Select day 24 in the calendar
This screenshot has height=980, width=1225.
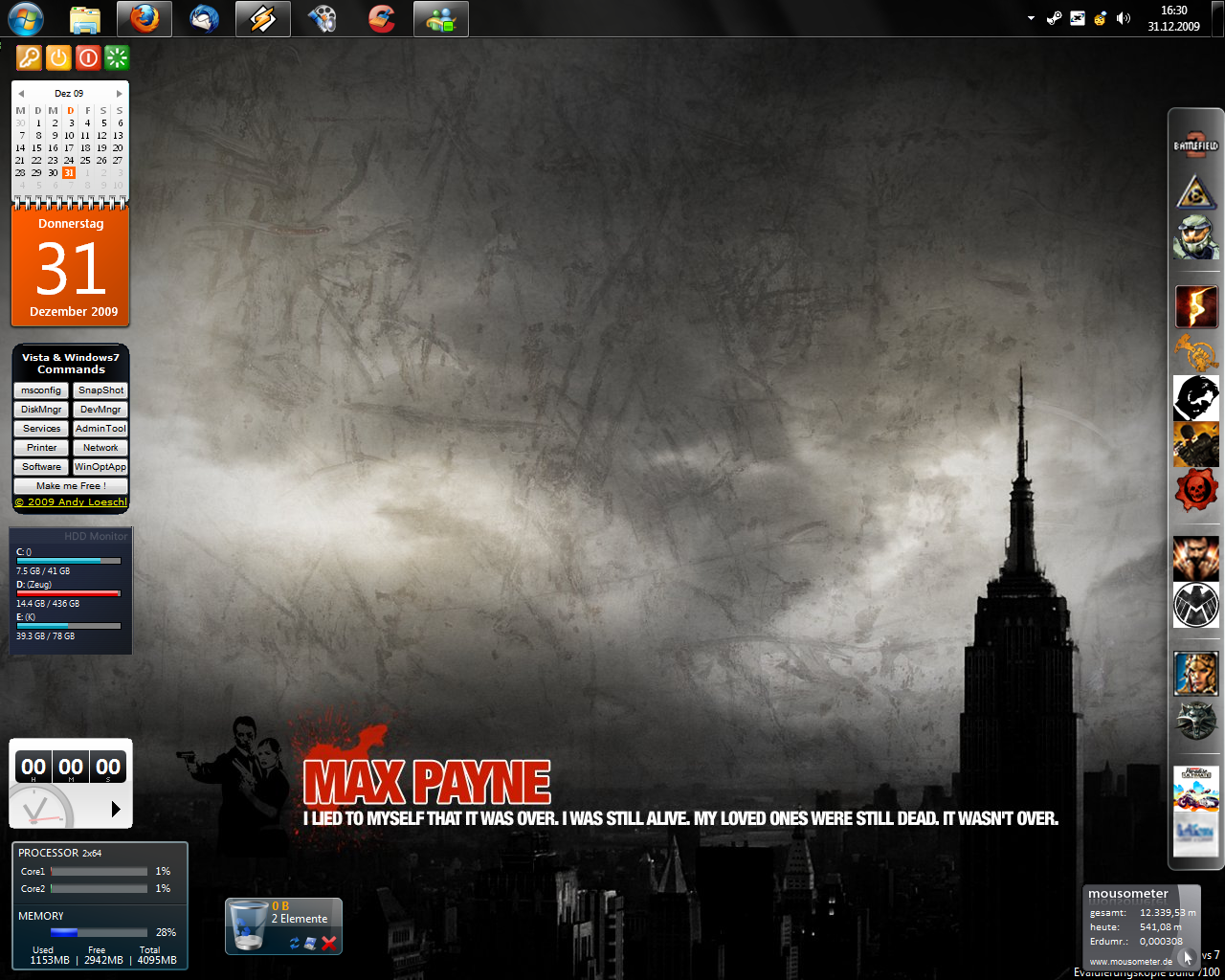(69, 161)
